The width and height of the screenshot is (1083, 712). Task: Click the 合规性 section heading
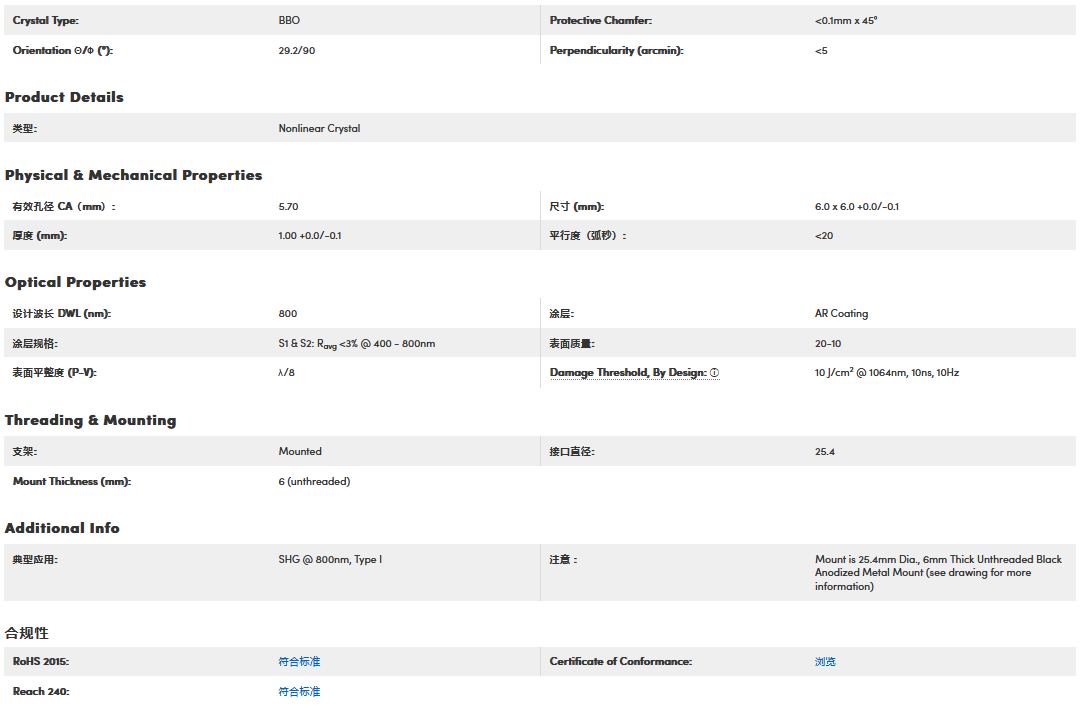point(27,633)
